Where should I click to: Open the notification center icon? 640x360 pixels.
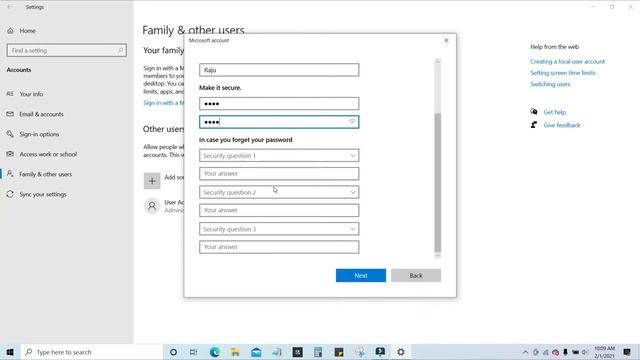click(x=627, y=352)
